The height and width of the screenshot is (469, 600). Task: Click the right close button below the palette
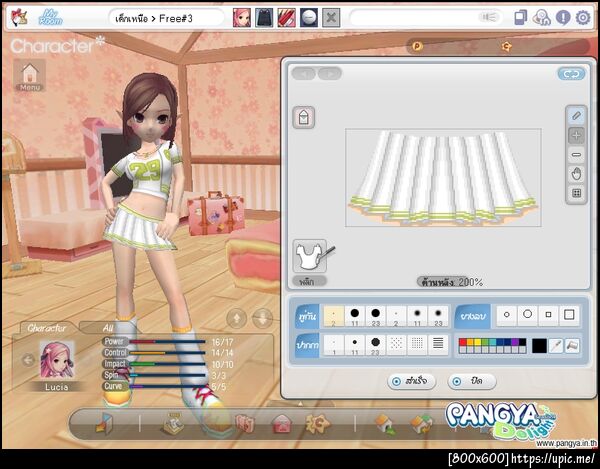pyautogui.click(x=471, y=381)
